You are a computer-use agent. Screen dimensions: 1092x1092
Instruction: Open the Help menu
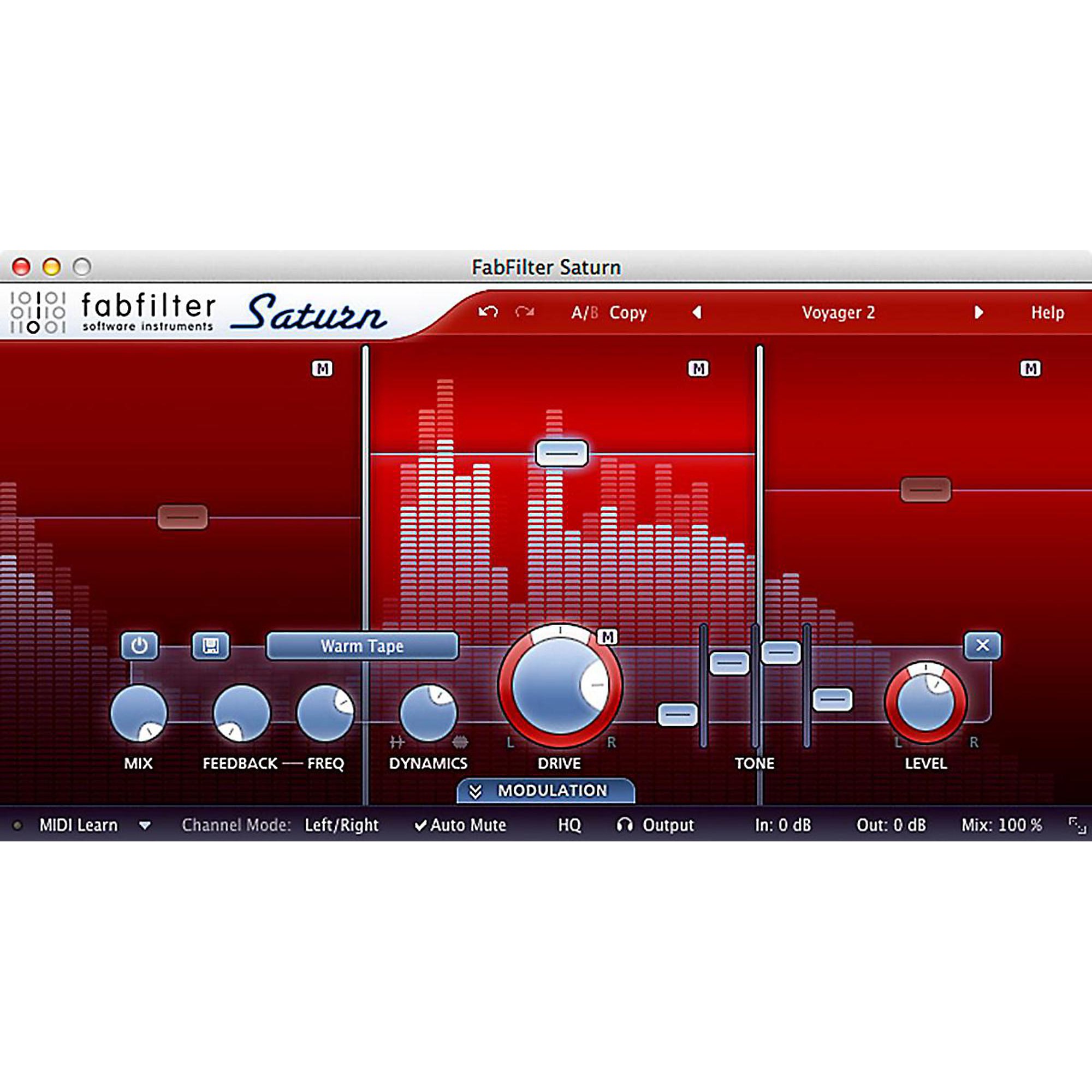pyautogui.click(x=1047, y=312)
